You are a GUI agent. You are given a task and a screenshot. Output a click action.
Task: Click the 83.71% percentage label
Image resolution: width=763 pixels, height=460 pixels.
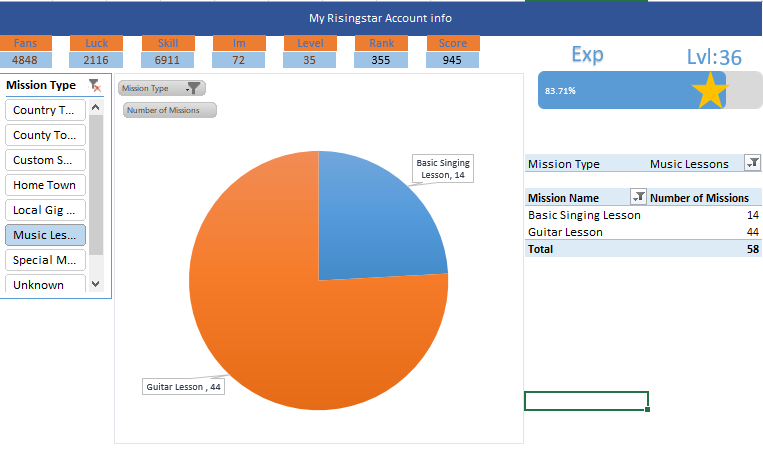(560, 91)
